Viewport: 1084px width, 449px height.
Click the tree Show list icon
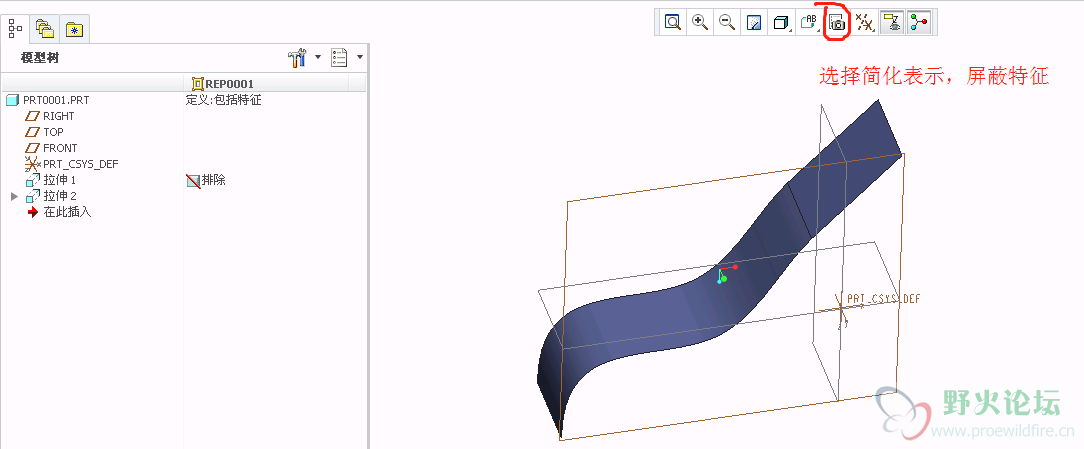339,57
